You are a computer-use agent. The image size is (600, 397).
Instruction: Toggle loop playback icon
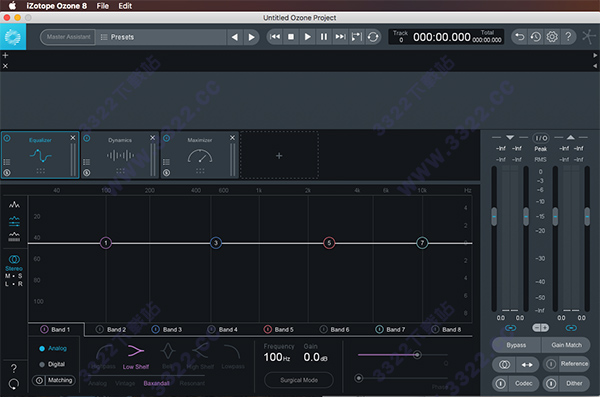pos(373,37)
